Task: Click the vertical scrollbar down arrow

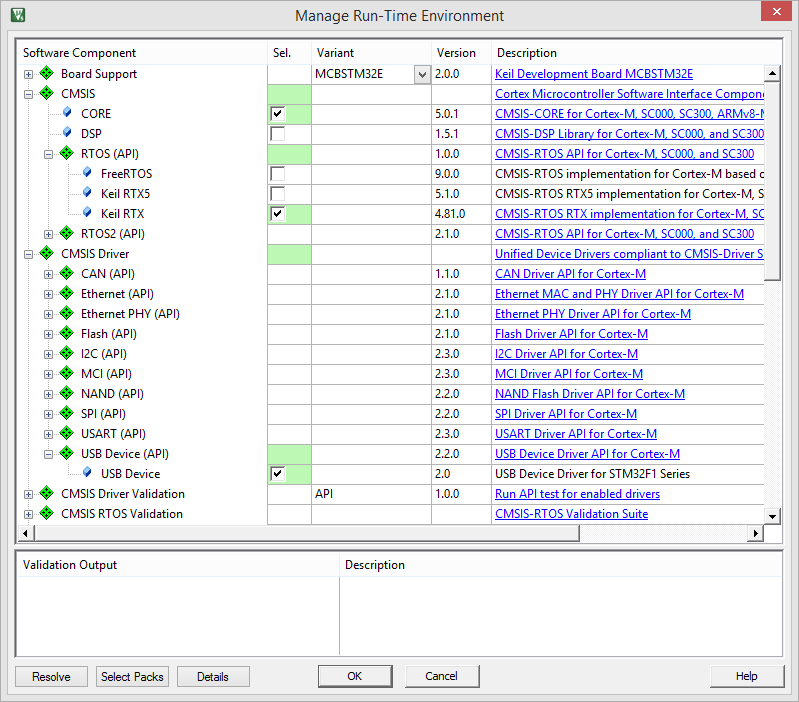Action: [773, 516]
